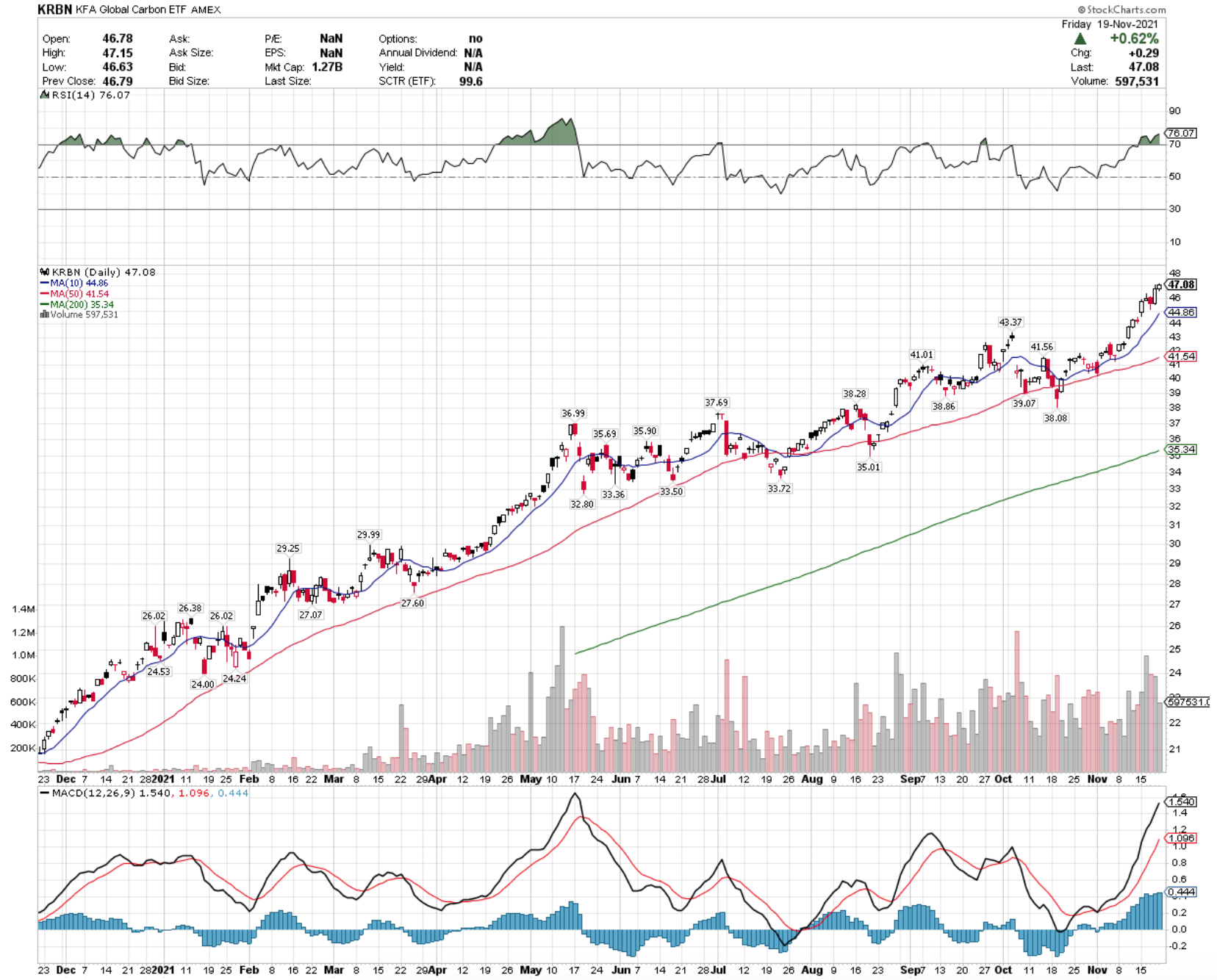Click the Volume 597,531 legend entry
1217x980 pixels.
coord(79,314)
